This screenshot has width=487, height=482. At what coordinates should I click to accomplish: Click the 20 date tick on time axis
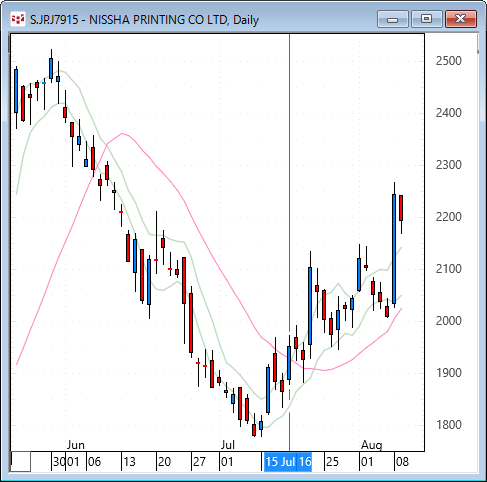(164, 462)
